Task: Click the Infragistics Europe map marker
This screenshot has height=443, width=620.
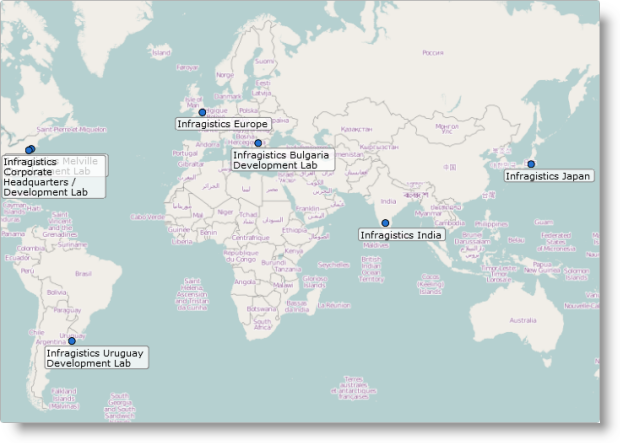Action: pos(202,113)
